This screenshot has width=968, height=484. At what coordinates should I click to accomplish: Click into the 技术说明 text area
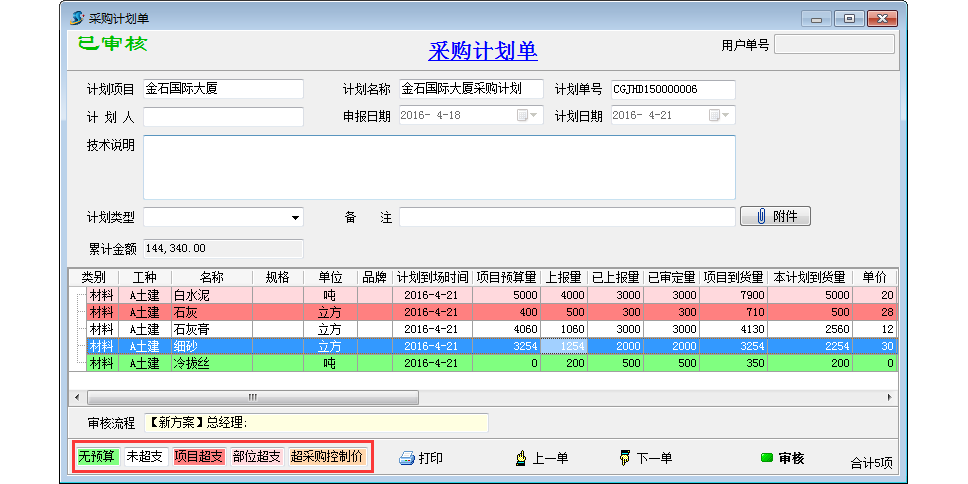click(439, 167)
